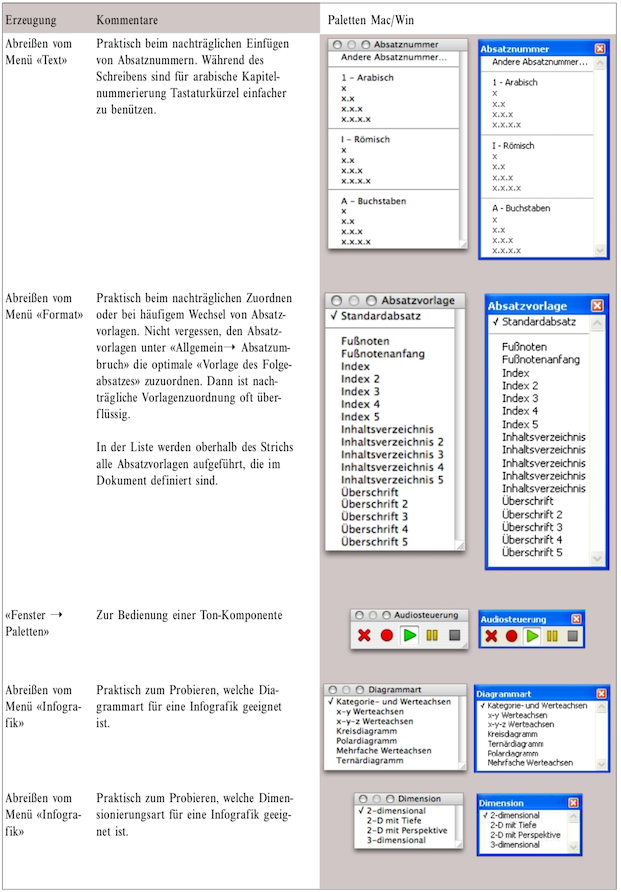This screenshot has width=621, height=892.
Task: Click the up scroll arrow in Windows Diagrammart
Action: click(x=602, y=708)
